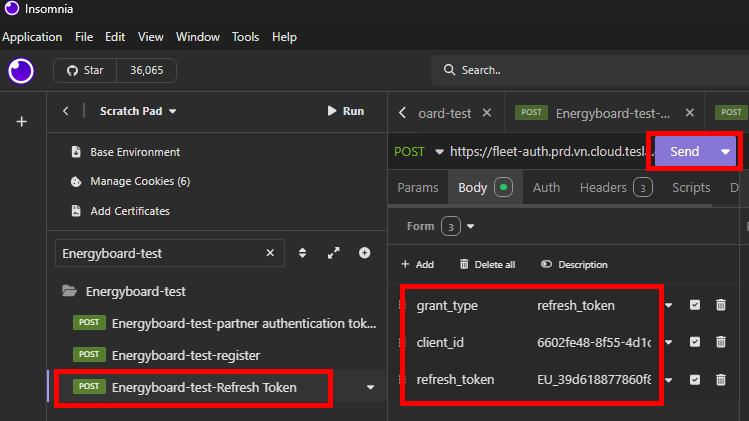This screenshot has width=749, height=421.
Task: Click the refresh_token EU_39d value field
Action: 595,380
